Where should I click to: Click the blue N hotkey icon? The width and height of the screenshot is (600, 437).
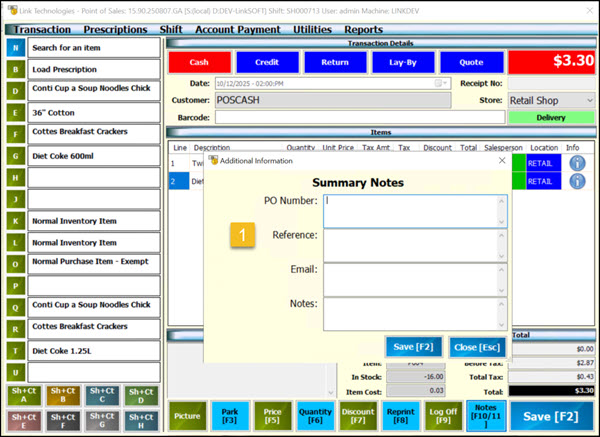15,47
